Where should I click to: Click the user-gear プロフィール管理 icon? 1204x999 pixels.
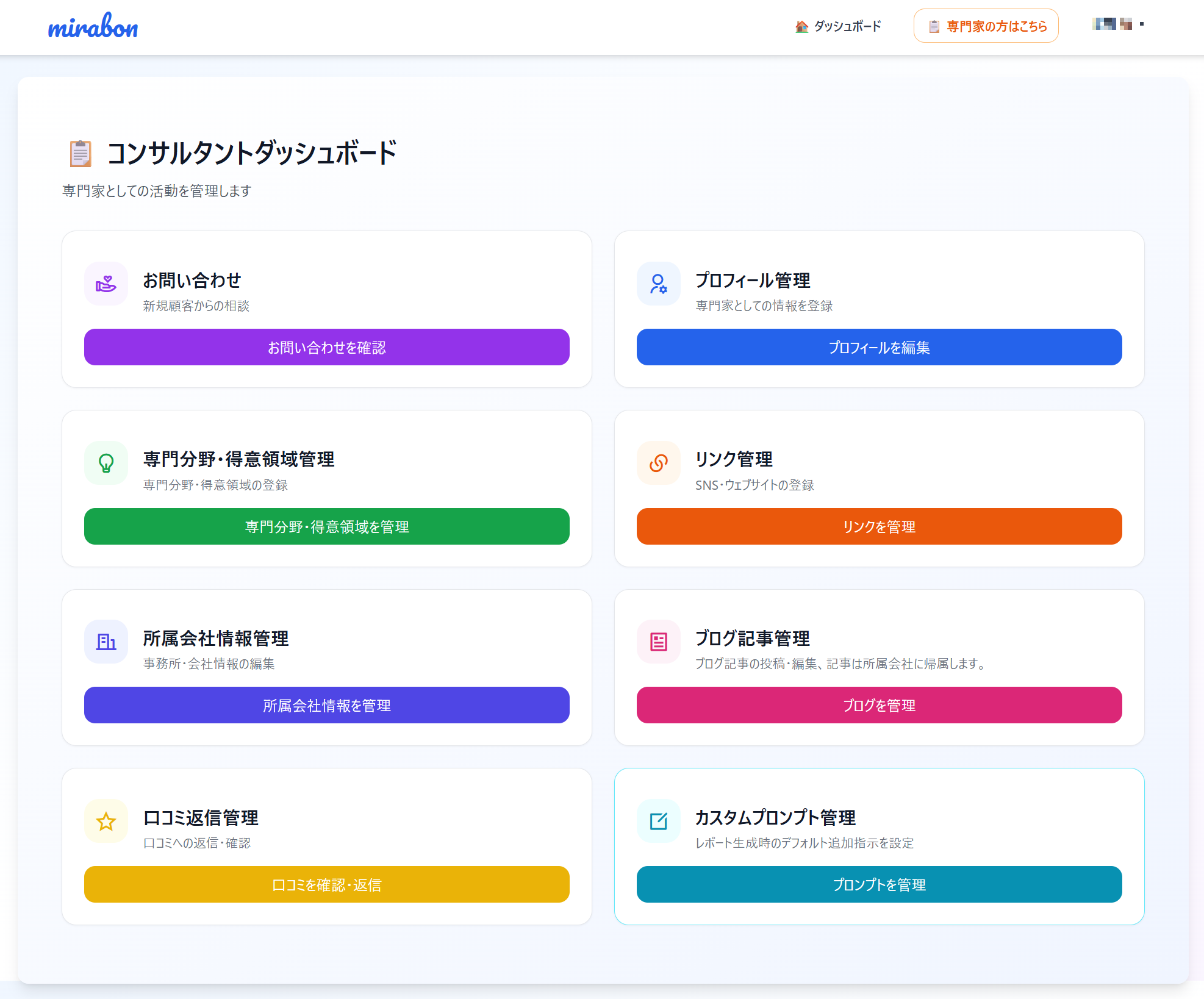(658, 283)
